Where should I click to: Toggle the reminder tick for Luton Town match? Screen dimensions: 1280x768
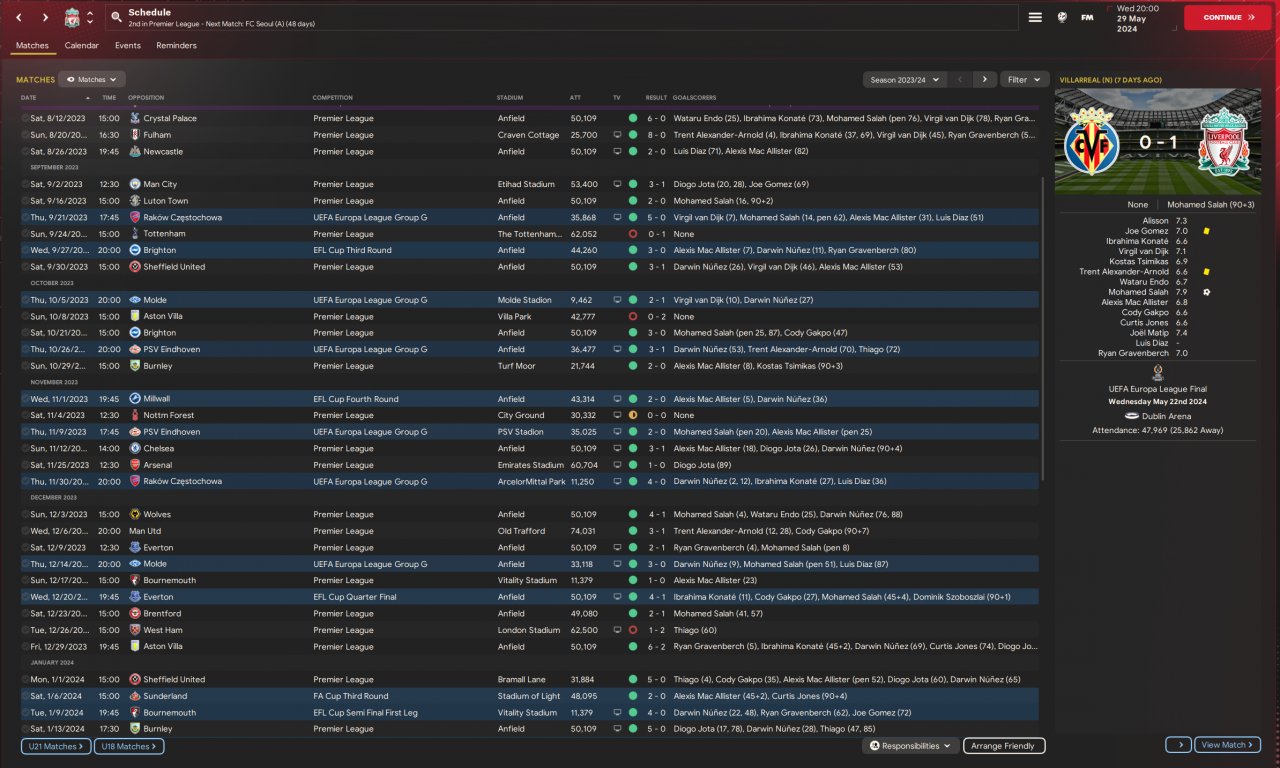26,201
